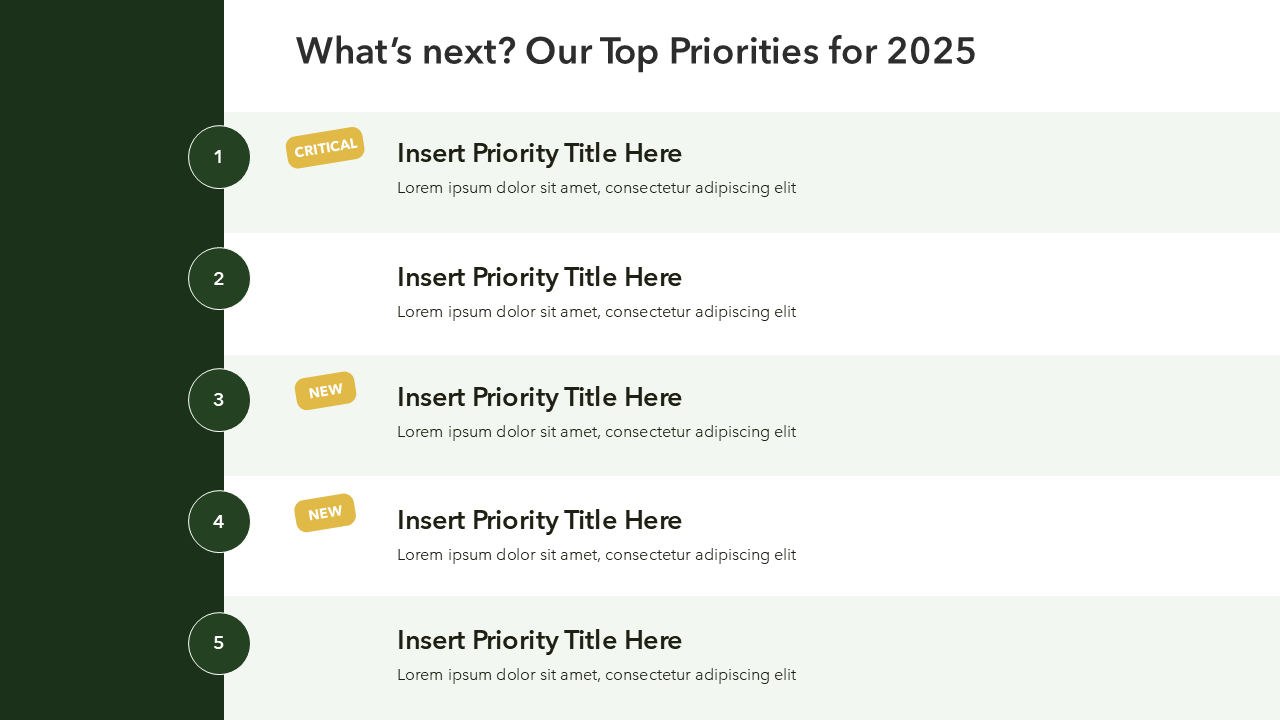Select the numbered circle 4 icon

point(219,522)
